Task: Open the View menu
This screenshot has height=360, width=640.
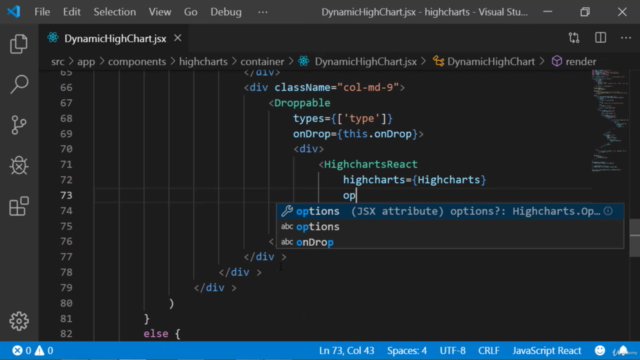Action: pos(160,12)
